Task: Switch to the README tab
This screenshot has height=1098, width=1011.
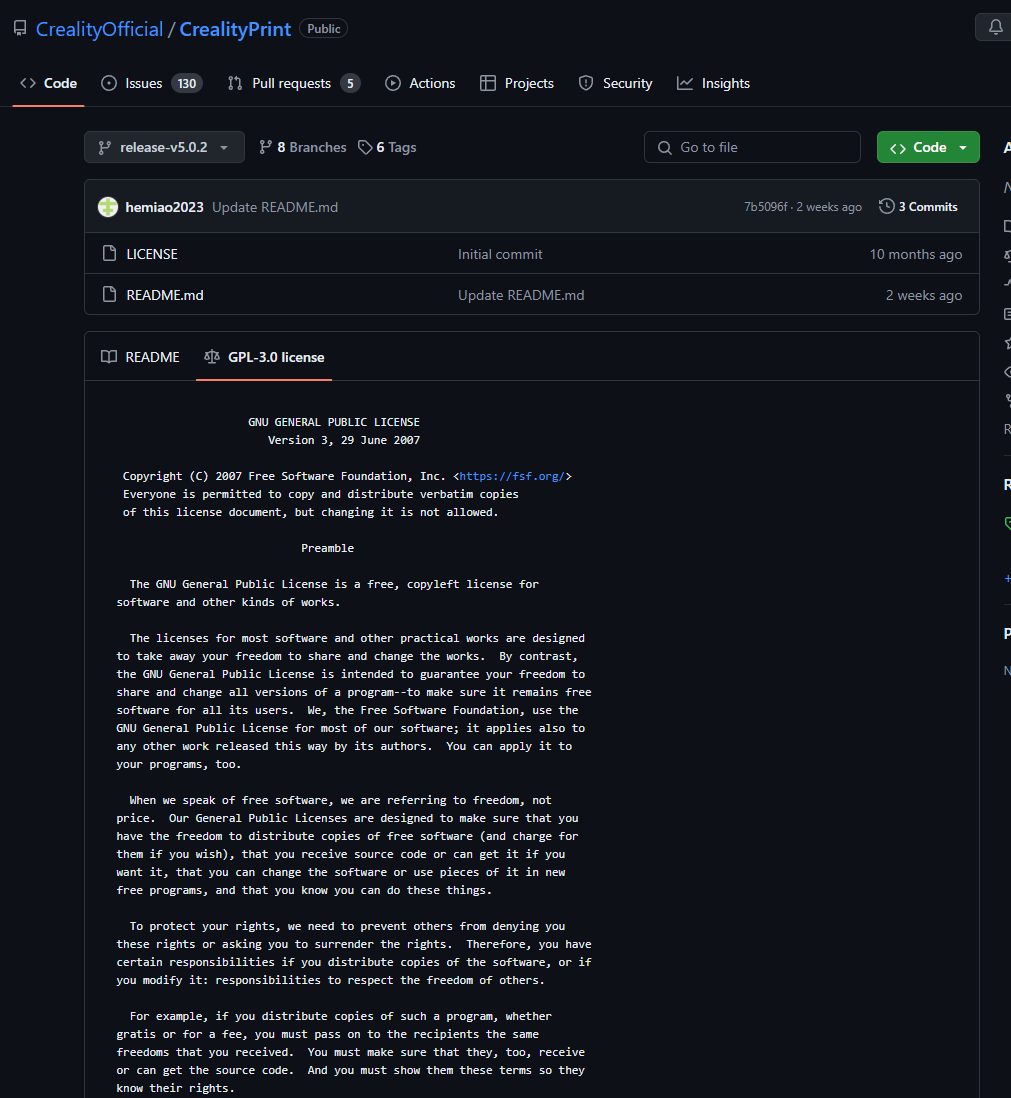Action: 140,357
